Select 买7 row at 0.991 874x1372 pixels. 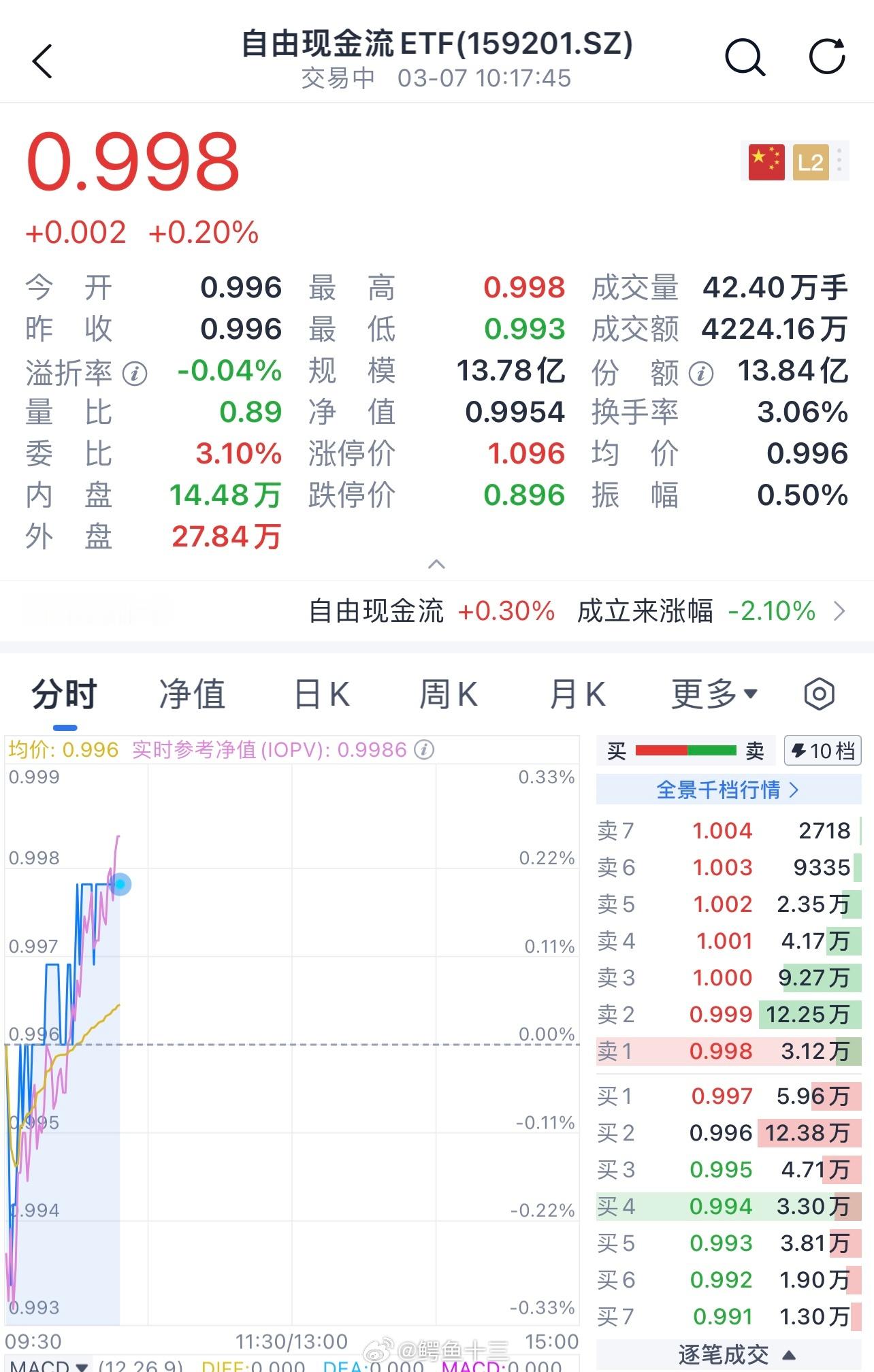(728, 1316)
